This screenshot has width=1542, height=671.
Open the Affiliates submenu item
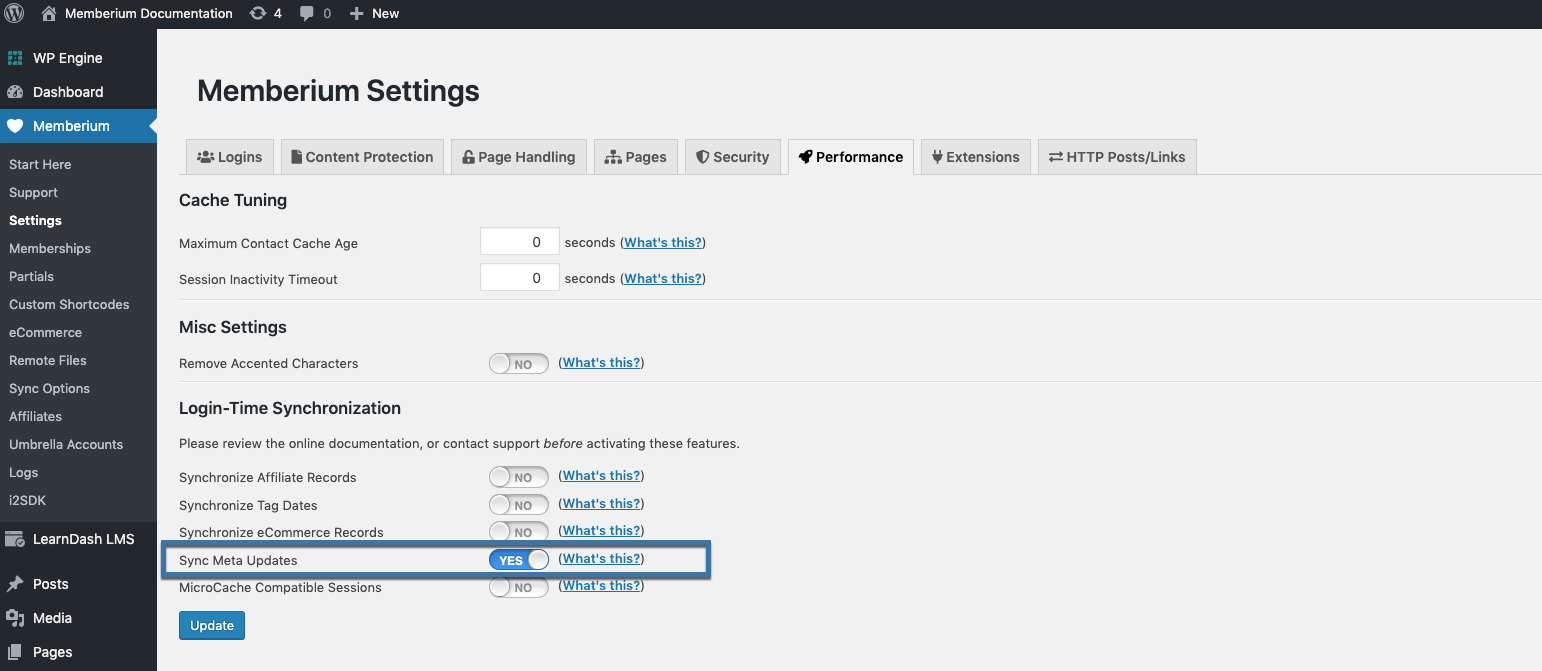pos(36,416)
